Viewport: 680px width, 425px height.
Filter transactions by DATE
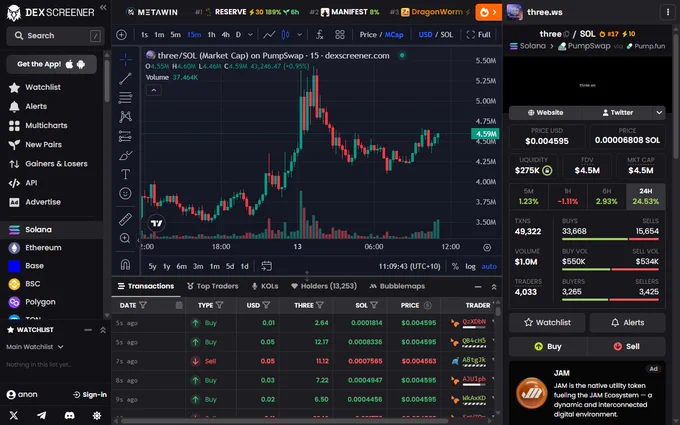tap(143, 305)
